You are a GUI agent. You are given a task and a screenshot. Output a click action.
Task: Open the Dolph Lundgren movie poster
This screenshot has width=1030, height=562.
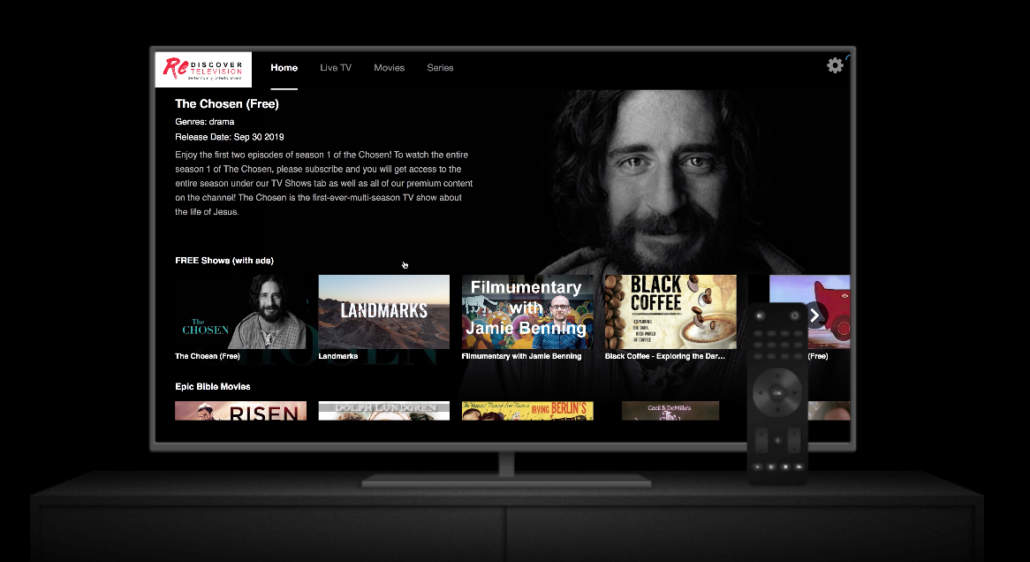click(384, 411)
